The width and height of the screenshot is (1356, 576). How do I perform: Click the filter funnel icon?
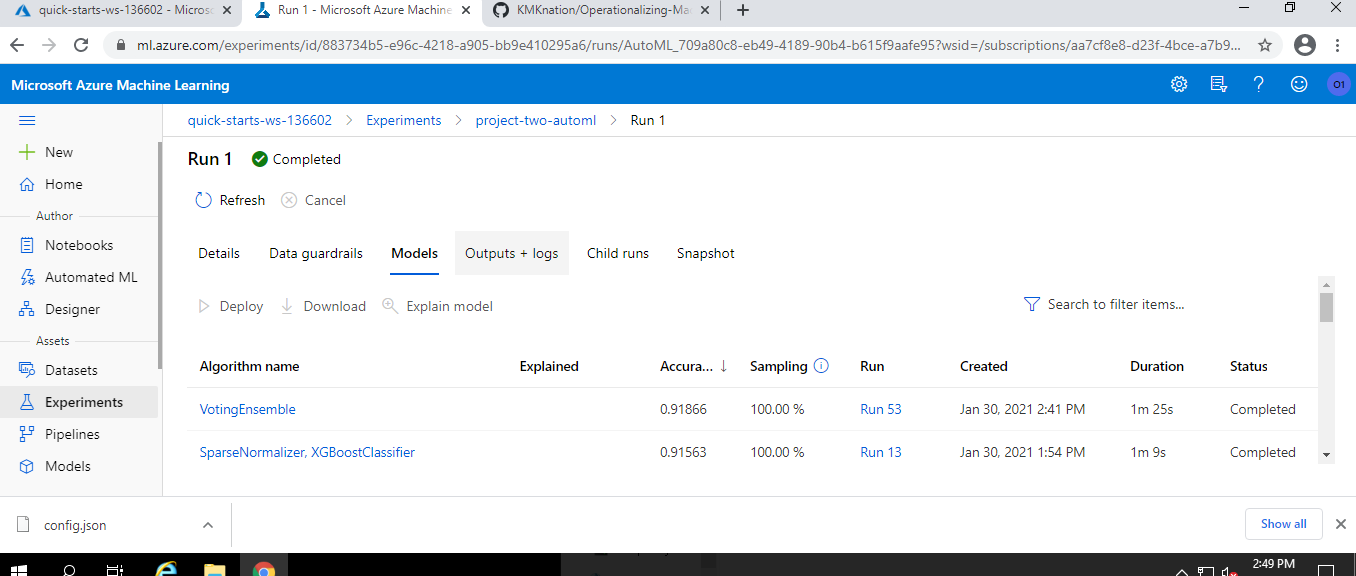click(1032, 304)
